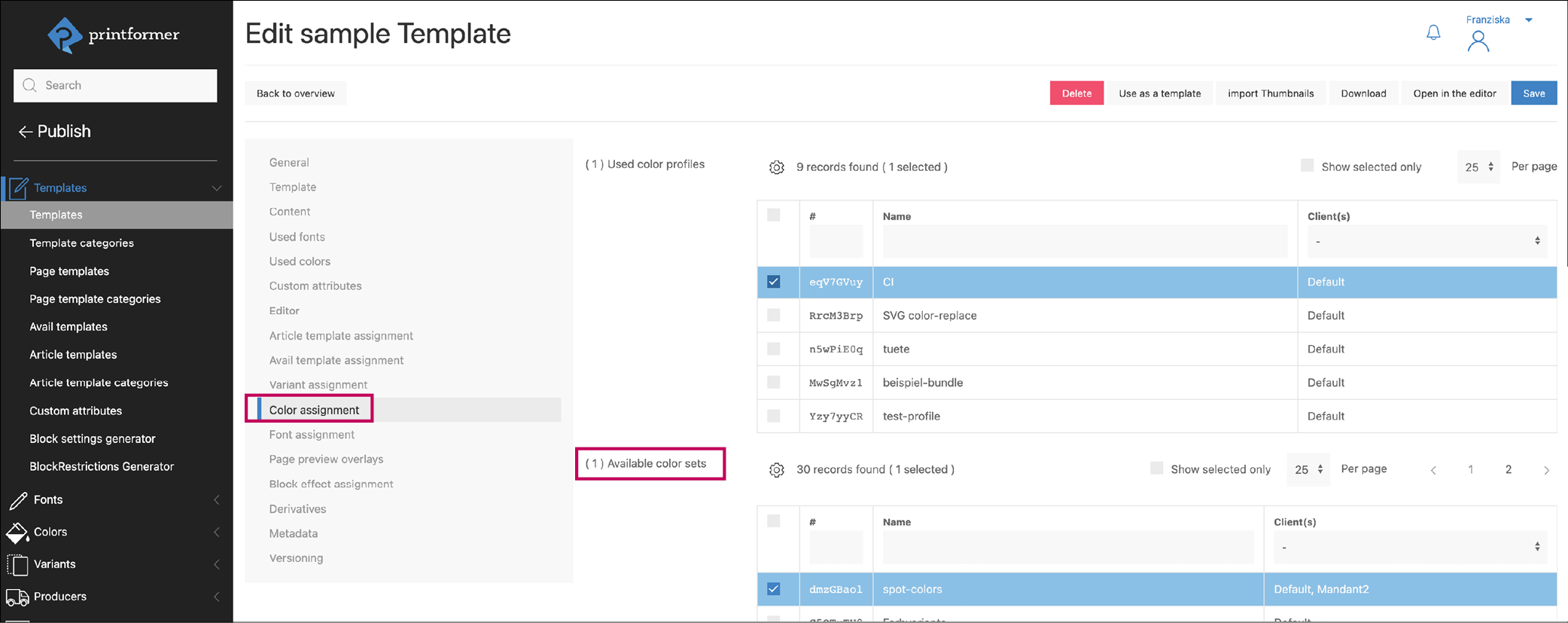Enable Show selected only for color profiles
This screenshot has height=623, width=1568.
1307,166
